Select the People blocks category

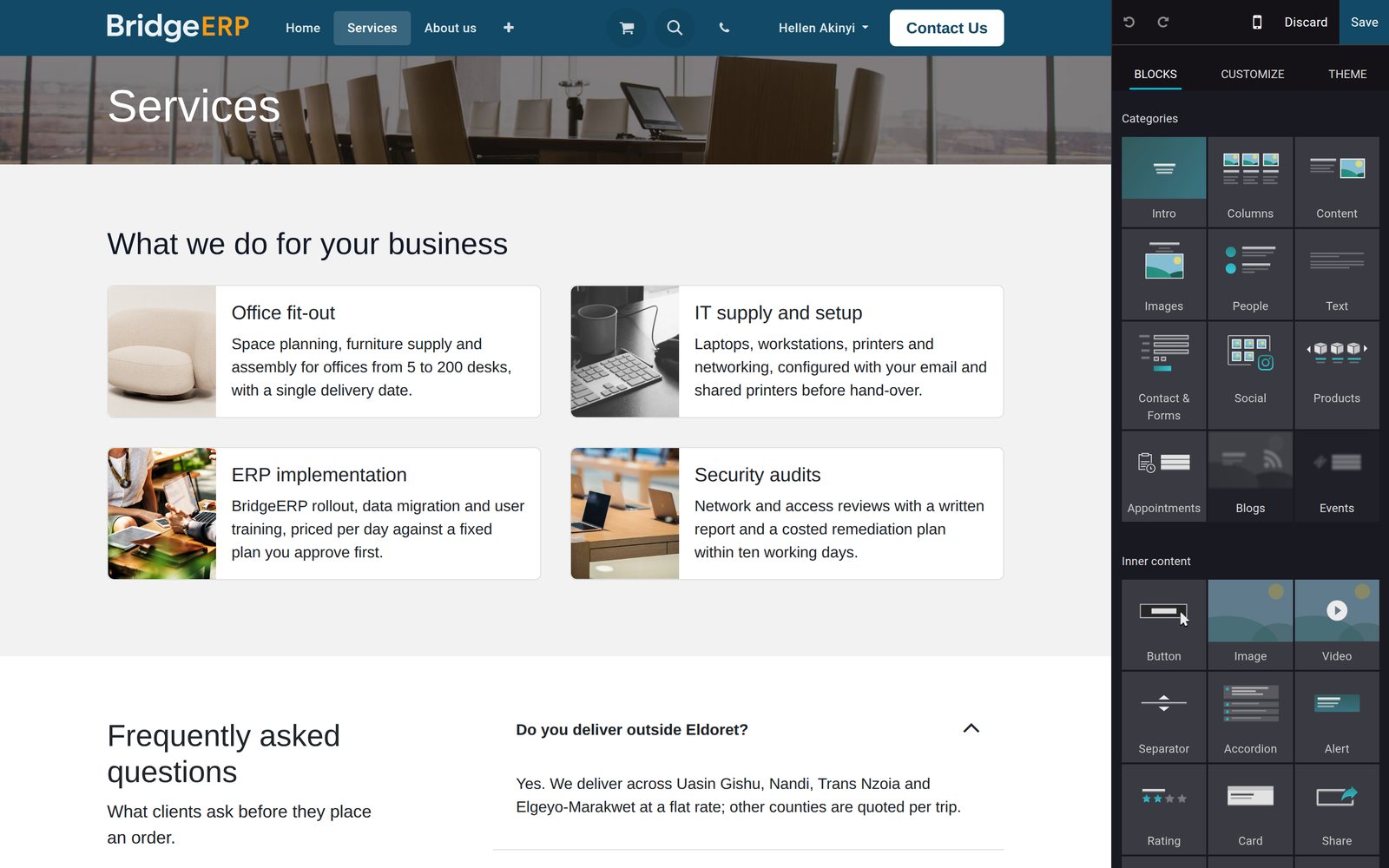point(1250,274)
